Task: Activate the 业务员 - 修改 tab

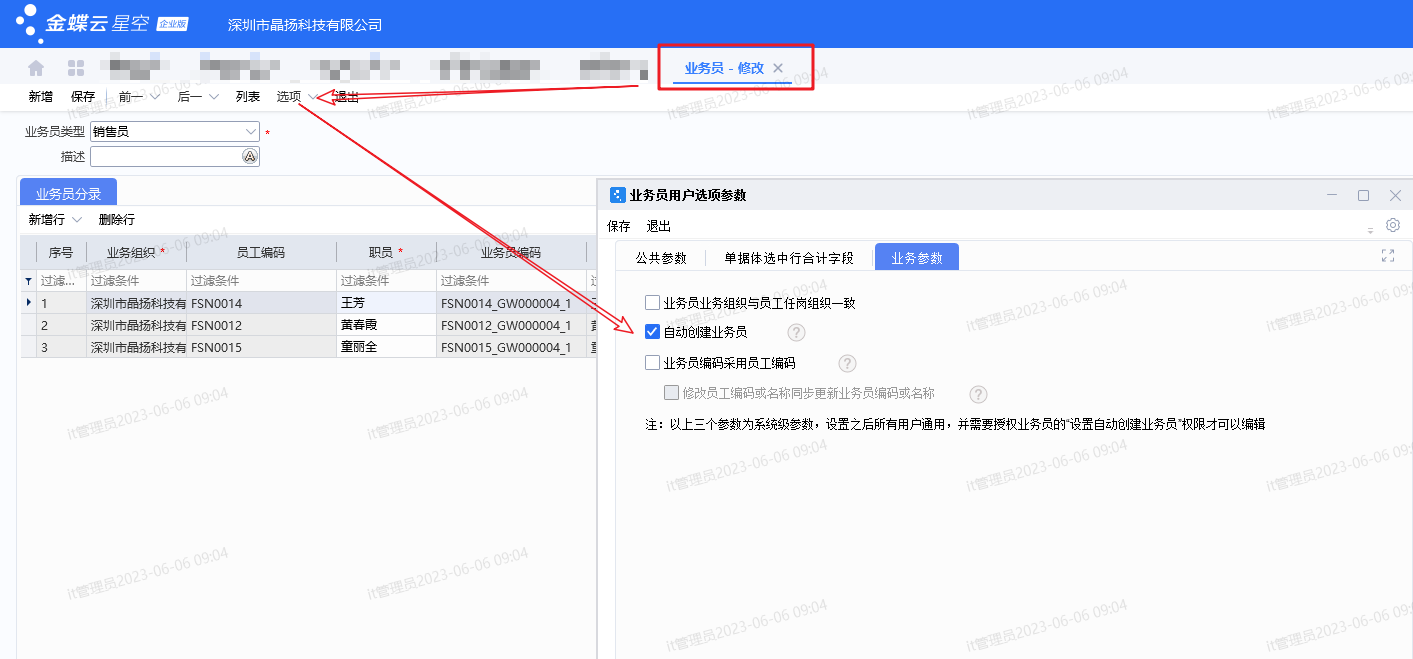Action: 724,68
